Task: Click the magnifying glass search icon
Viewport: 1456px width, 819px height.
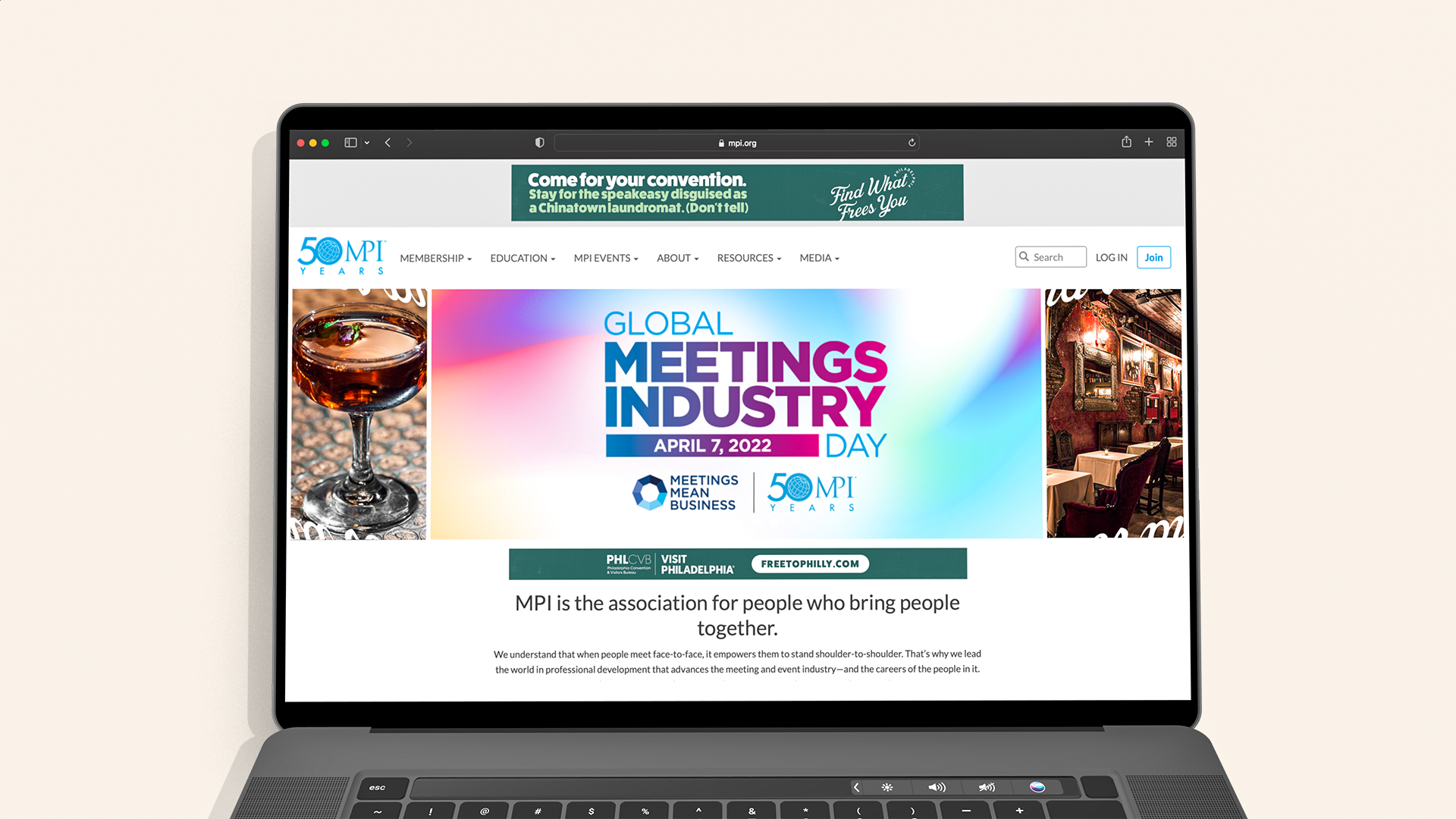Action: pyautogui.click(x=1025, y=257)
